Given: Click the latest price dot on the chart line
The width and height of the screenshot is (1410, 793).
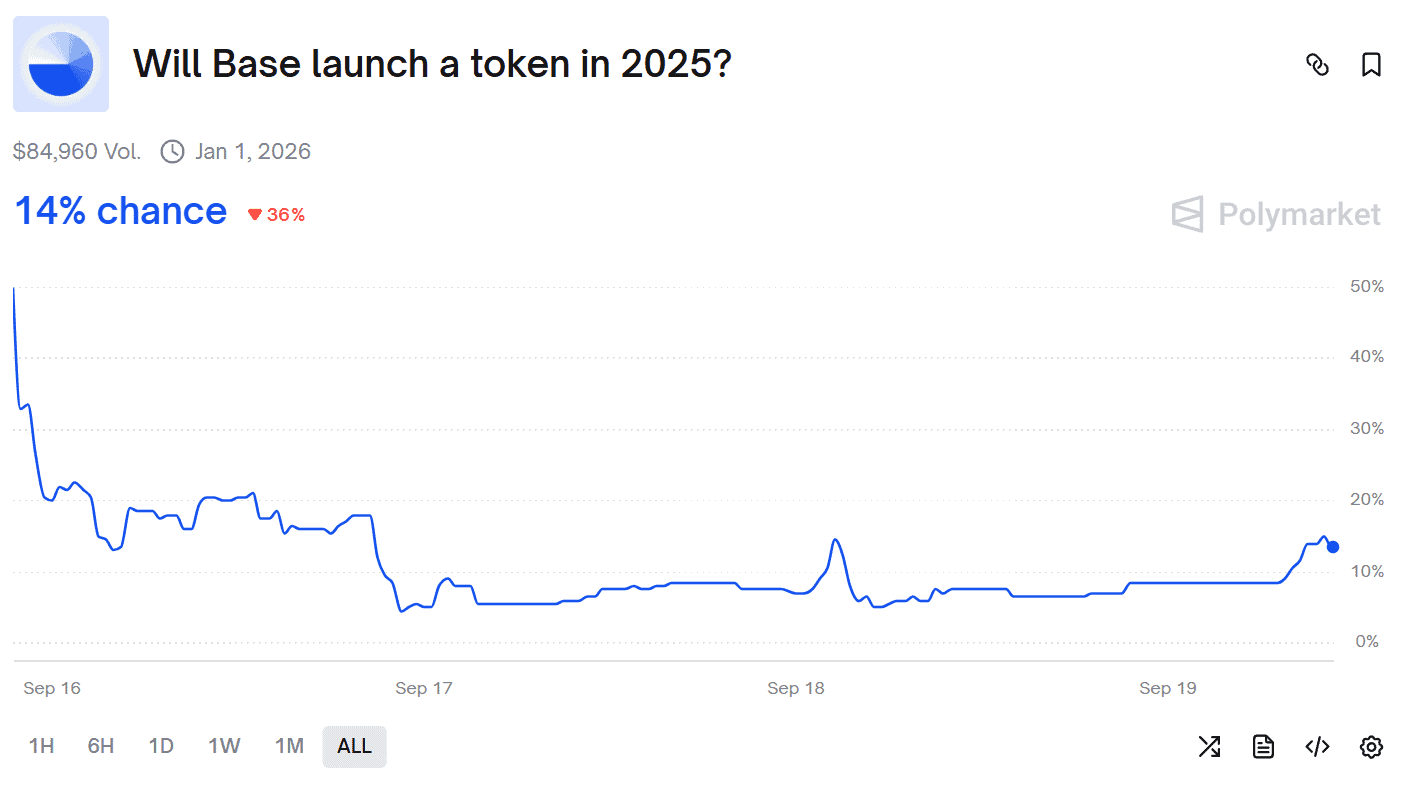Looking at the screenshot, I should coord(1331,547).
